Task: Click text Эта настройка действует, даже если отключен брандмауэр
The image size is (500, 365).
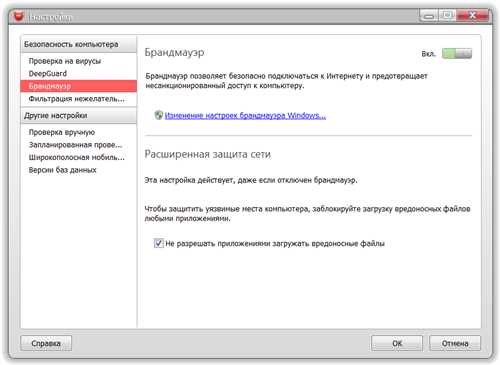Action: 251,180
